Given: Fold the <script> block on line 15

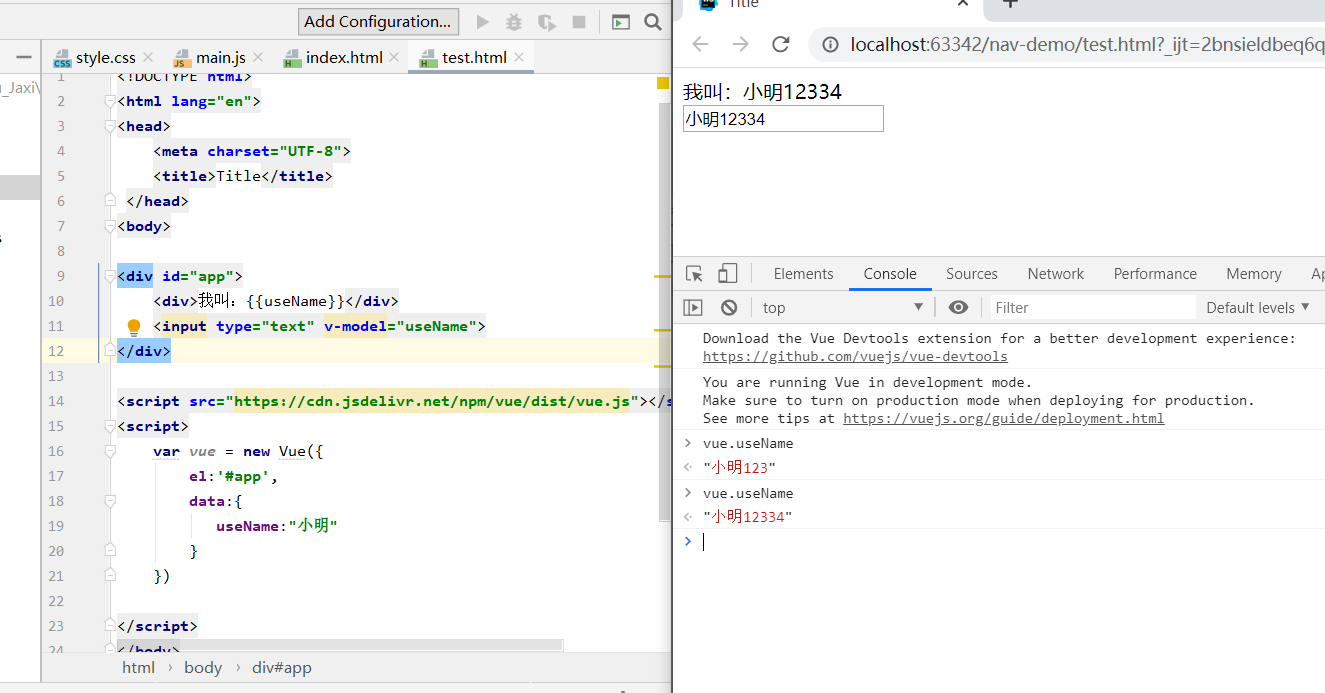Looking at the screenshot, I should click(x=110, y=426).
